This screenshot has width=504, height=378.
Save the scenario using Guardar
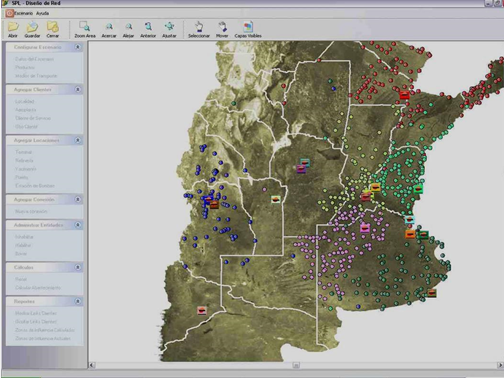point(32,29)
